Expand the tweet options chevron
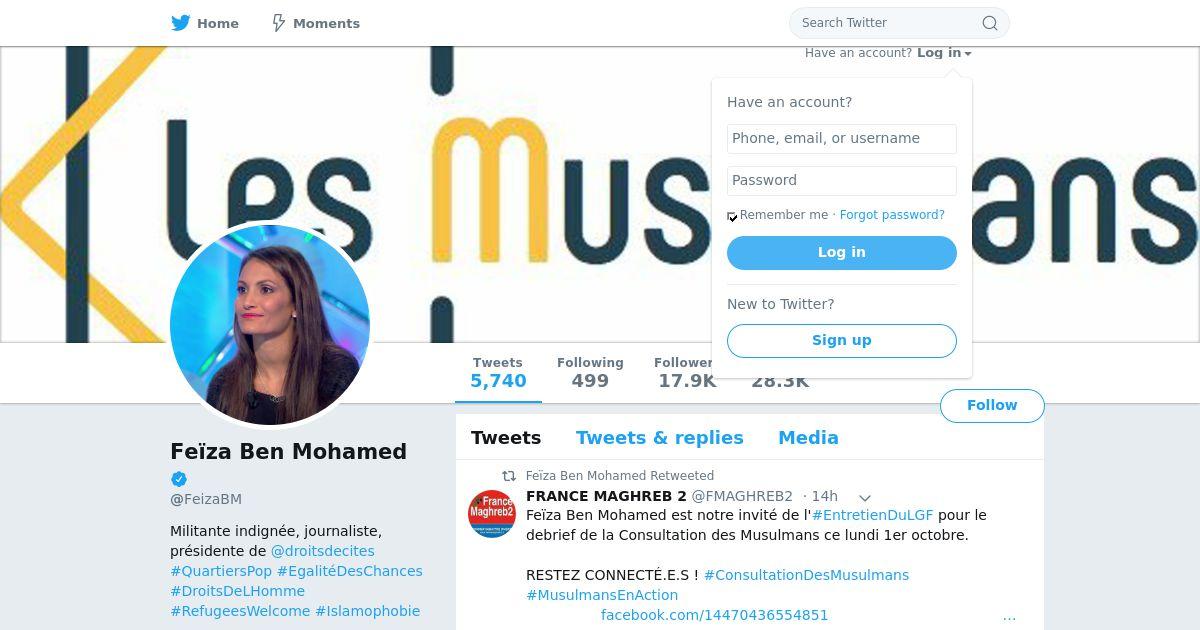The width and height of the screenshot is (1200, 630). (865, 497)
